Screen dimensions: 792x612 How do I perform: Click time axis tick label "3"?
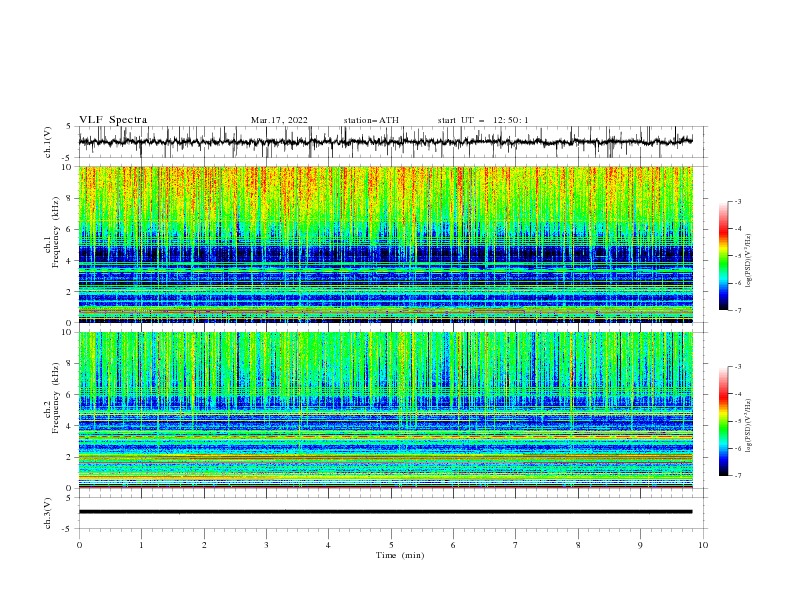pos(266,545)
